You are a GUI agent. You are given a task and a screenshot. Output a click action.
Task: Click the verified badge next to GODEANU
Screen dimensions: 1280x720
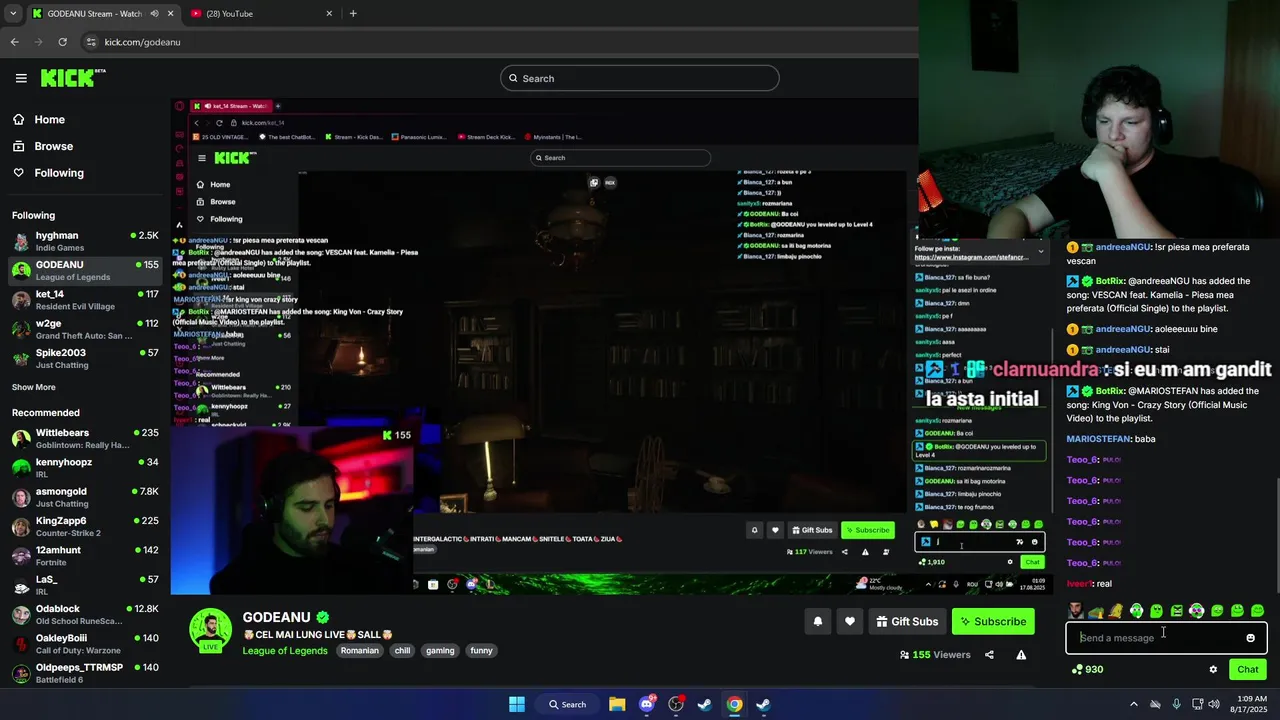323,617
